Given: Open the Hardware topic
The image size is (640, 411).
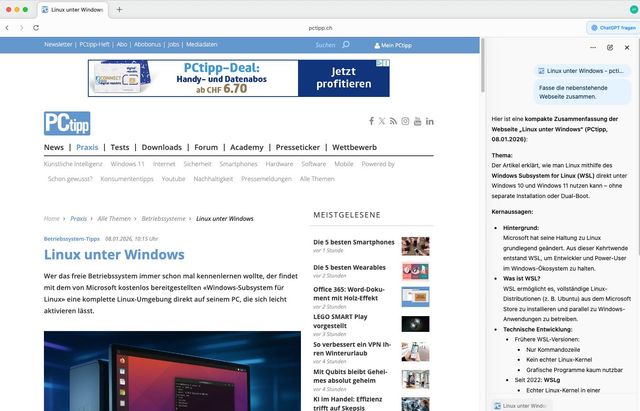Looking at the screenshot, I should tap(279, 164).
